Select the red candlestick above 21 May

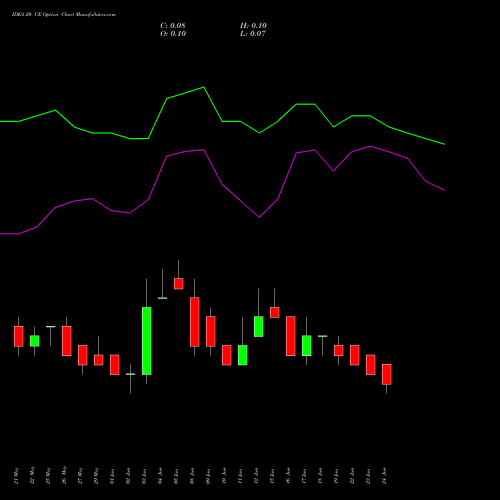pyautogui.click(x=18, y=336)
